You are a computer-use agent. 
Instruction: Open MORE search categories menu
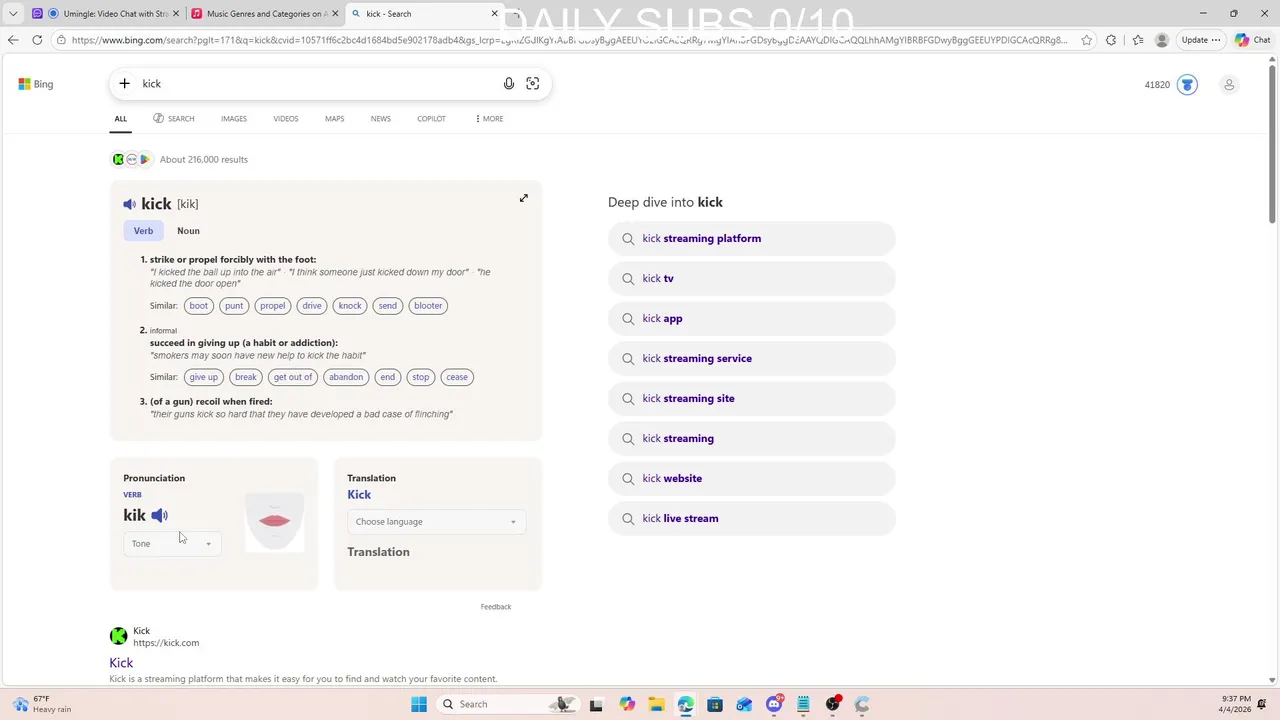489,119
